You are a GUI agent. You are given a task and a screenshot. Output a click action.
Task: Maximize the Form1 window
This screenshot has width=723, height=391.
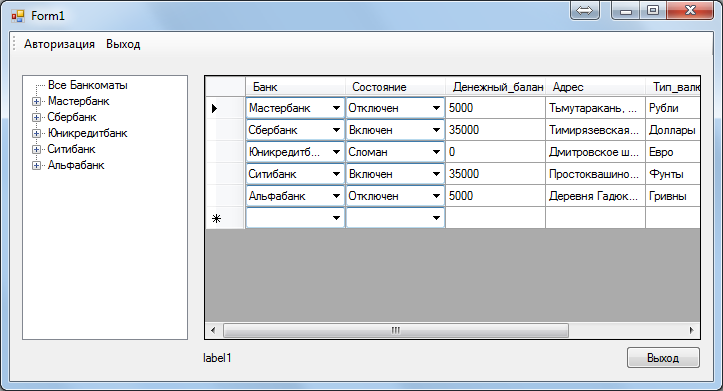652,11
